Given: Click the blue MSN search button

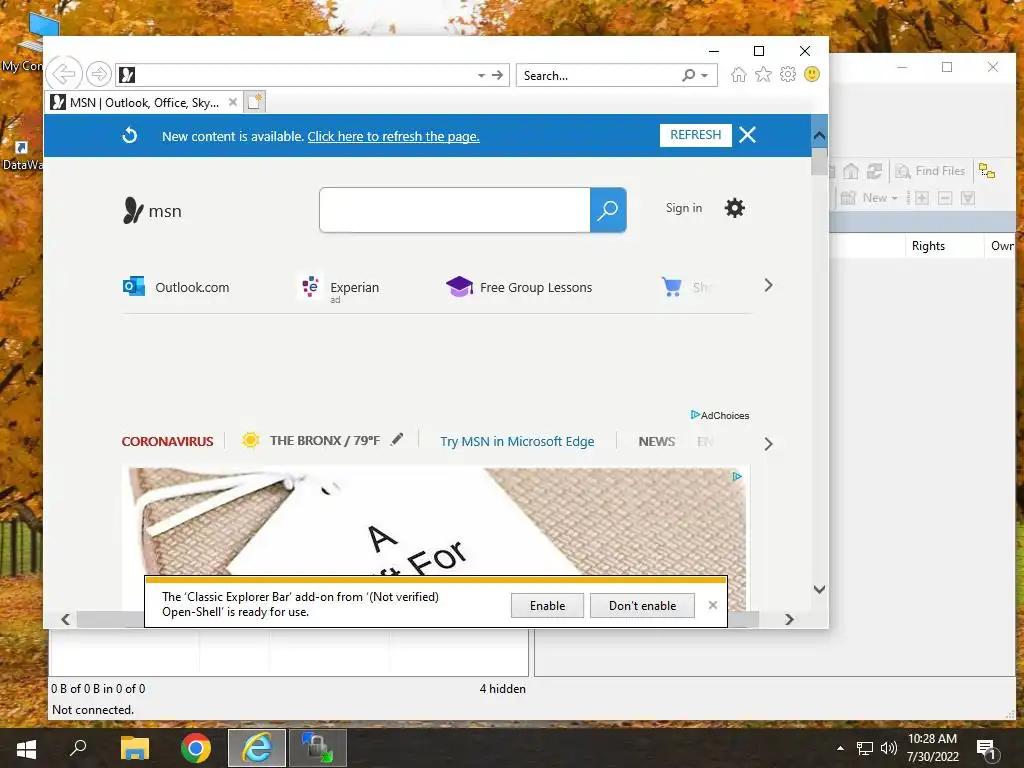Looking at the screenshot, I should pyautogui.click(x=608, y=210).
